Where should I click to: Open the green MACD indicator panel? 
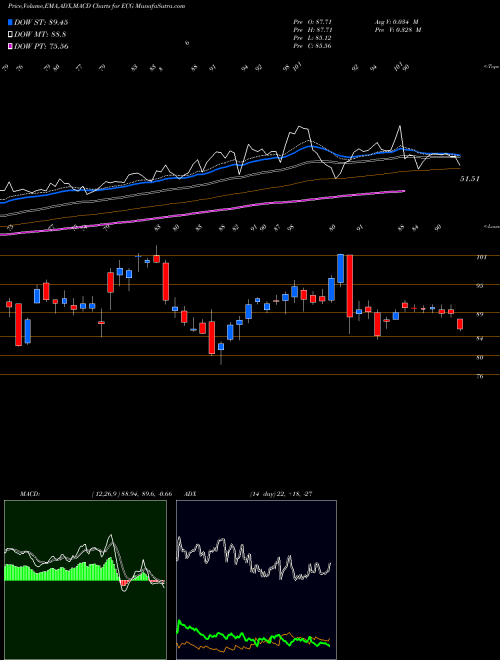(85, 580)
